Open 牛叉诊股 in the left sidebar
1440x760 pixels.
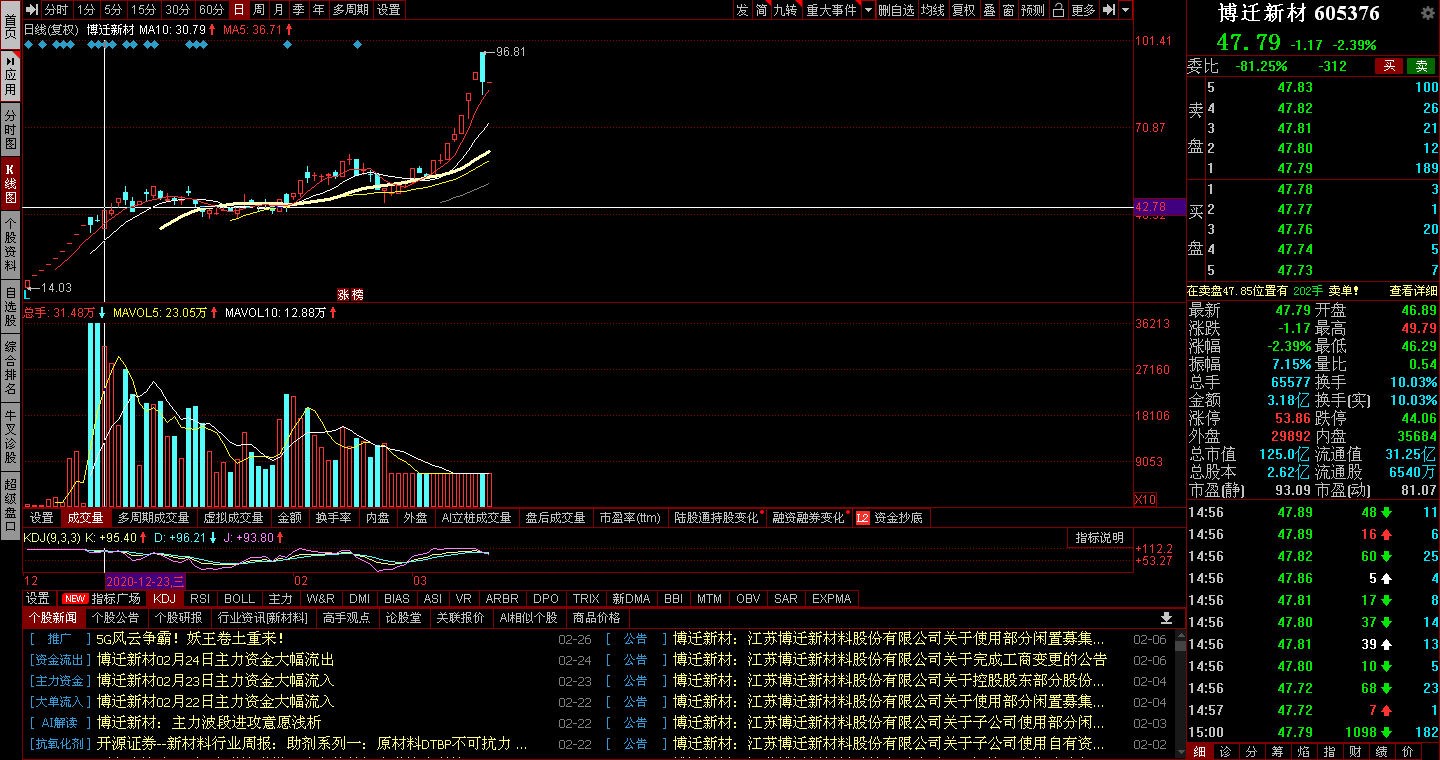coord(10,436)
